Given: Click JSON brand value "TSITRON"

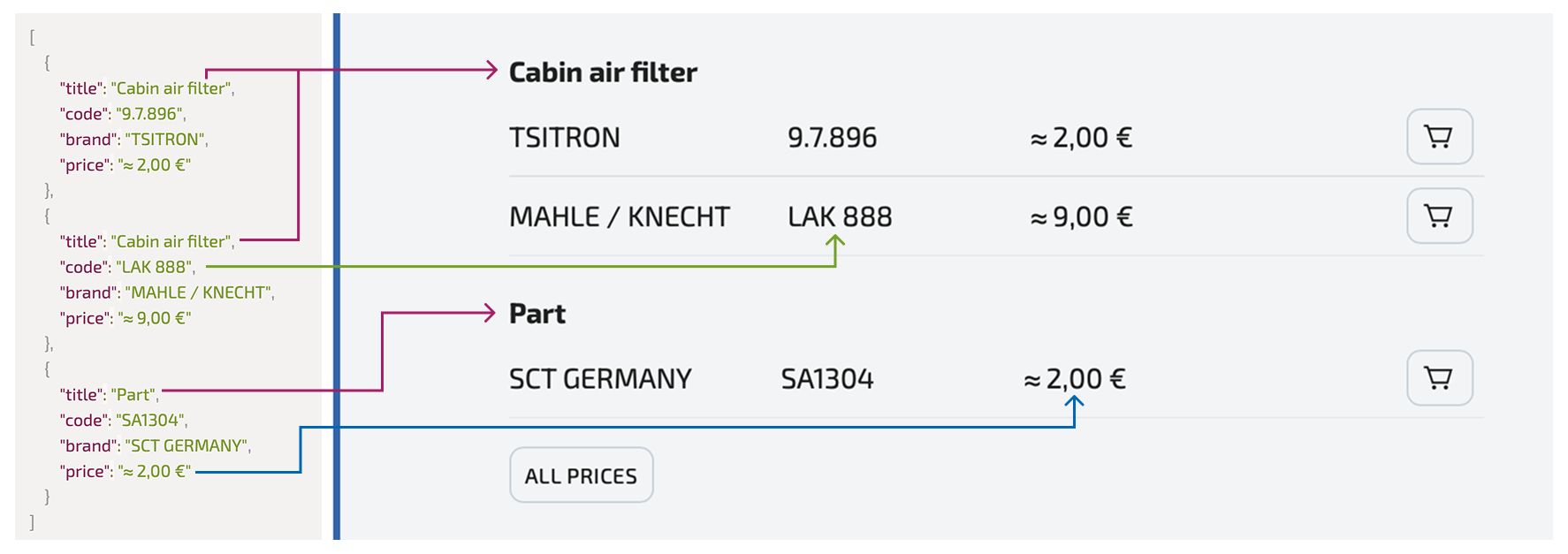Looking at the screenshot, I should [165, 140].
